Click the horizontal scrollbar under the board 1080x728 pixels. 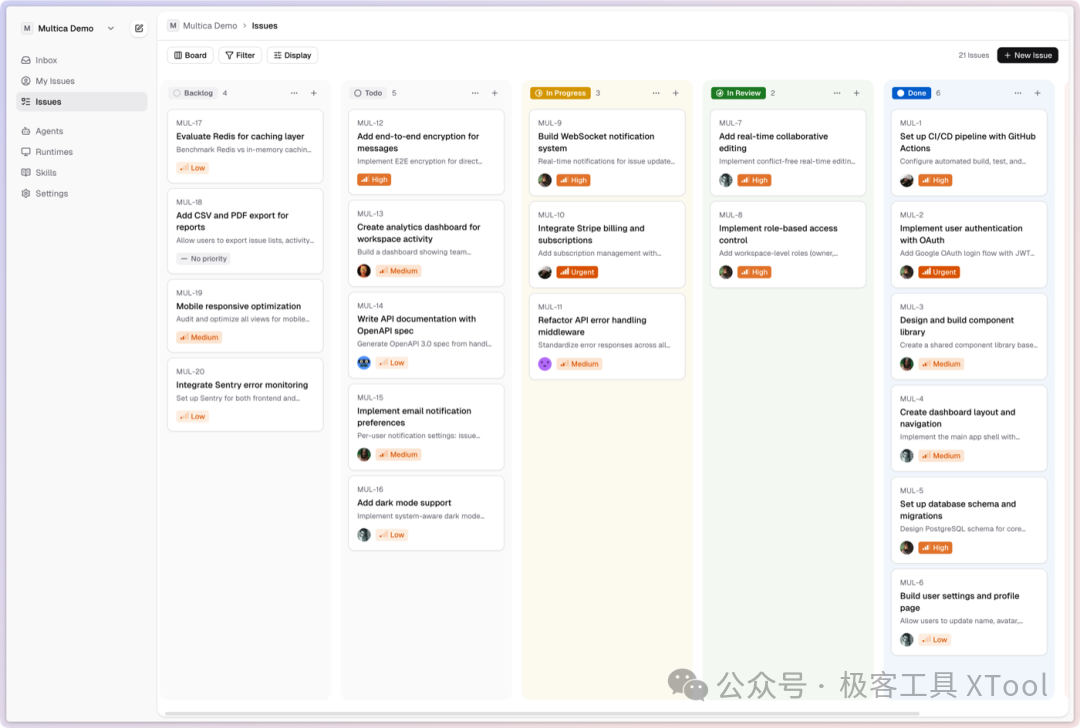tap(542, 714)
